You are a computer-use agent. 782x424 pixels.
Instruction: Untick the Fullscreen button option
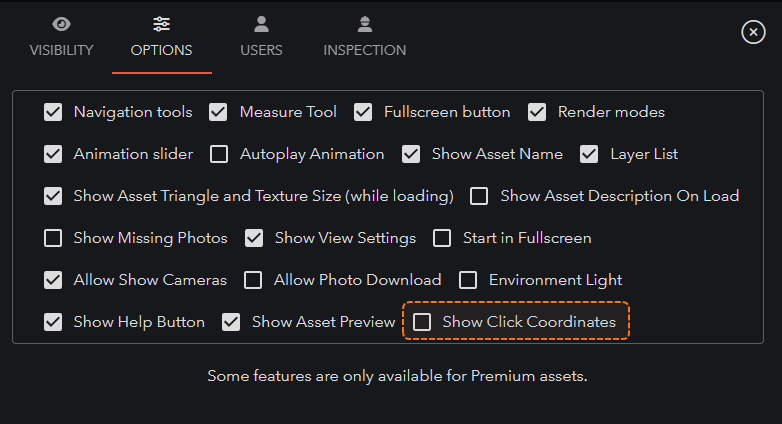(x=363, y=112)
